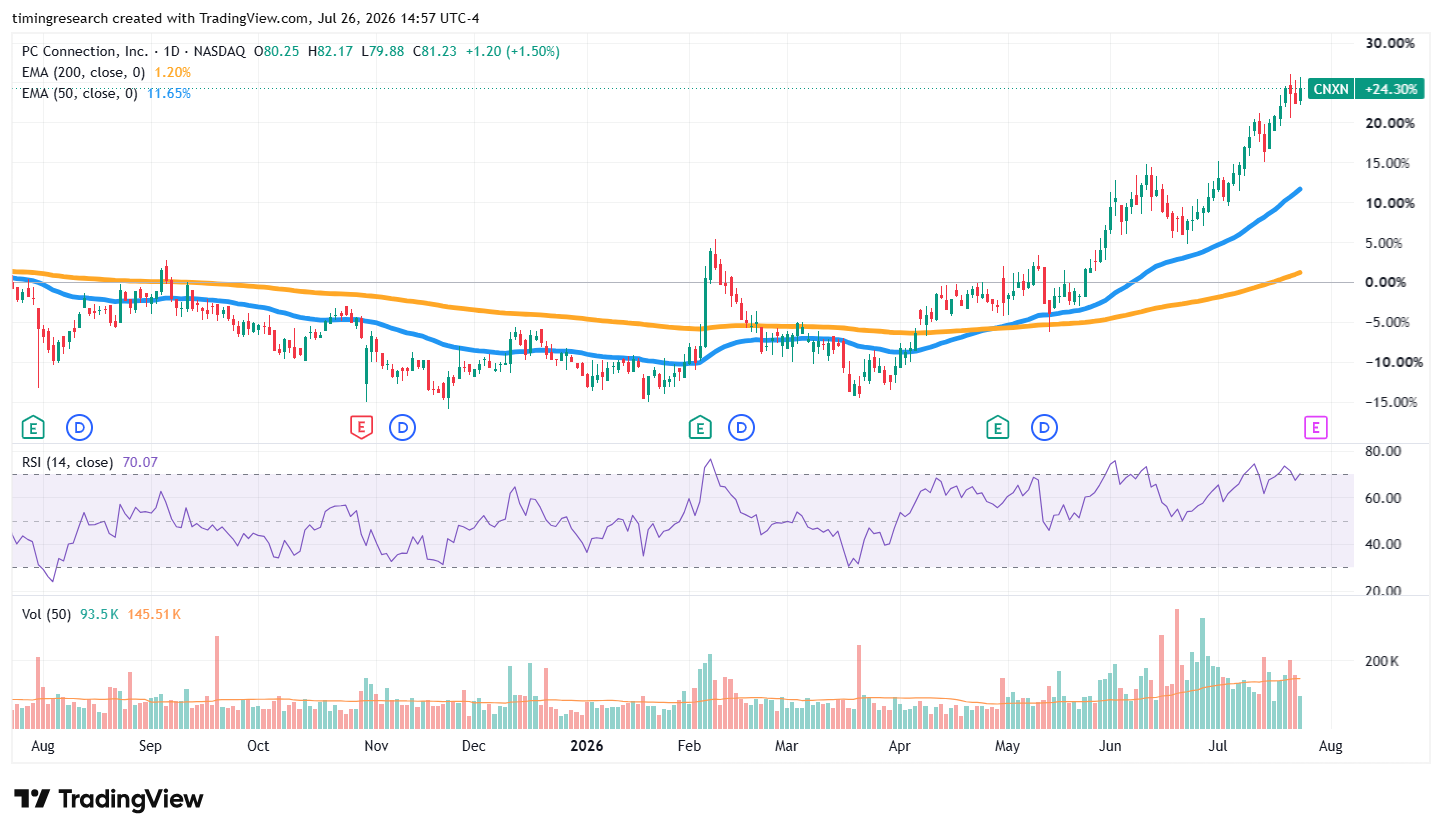Viewport: 1442px width, 835px height.
Task: Click the Feb label on the time axis
Action: click(x=689, y=746)
